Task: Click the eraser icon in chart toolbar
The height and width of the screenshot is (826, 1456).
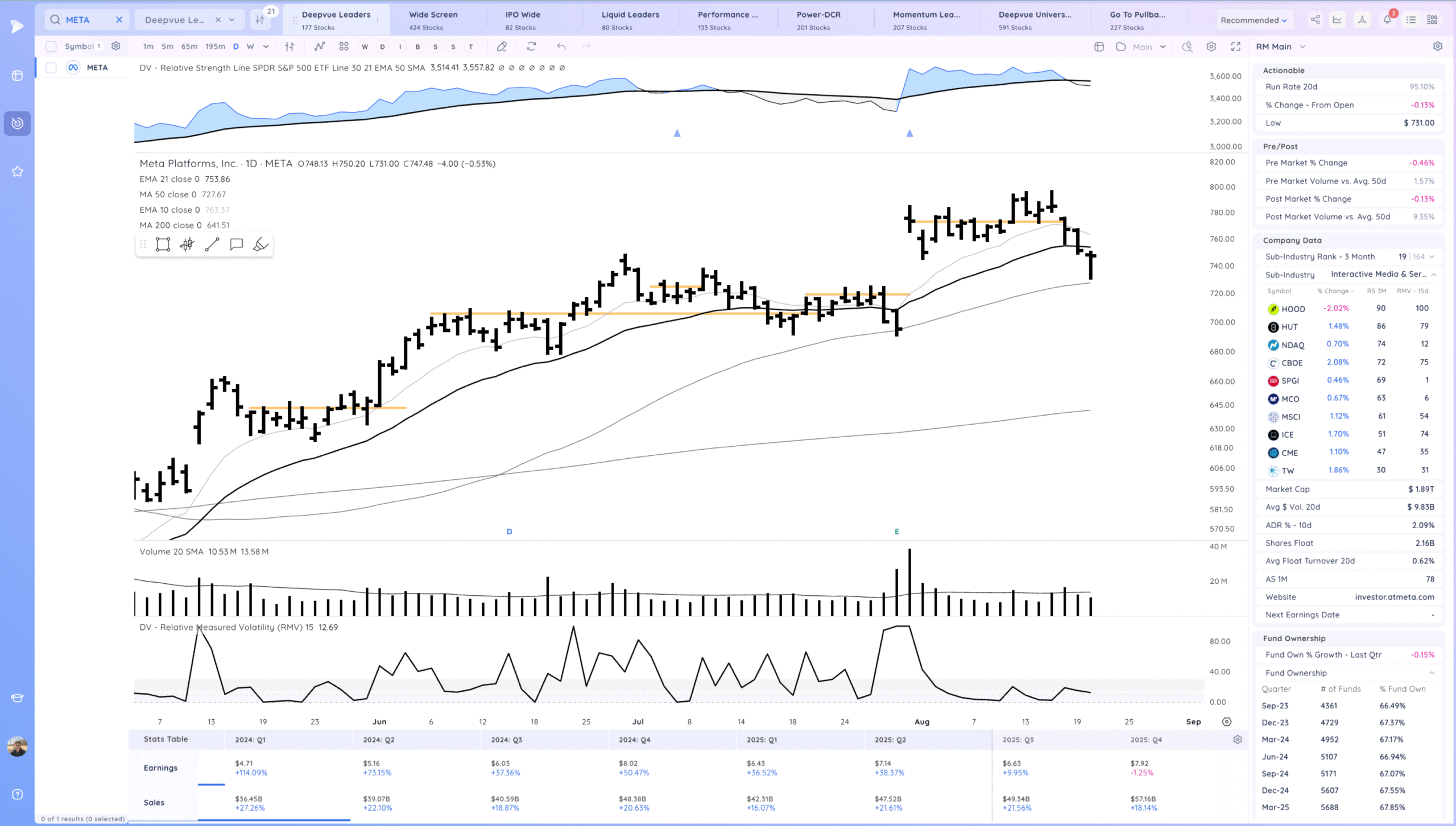Action: tap(502, 47)
